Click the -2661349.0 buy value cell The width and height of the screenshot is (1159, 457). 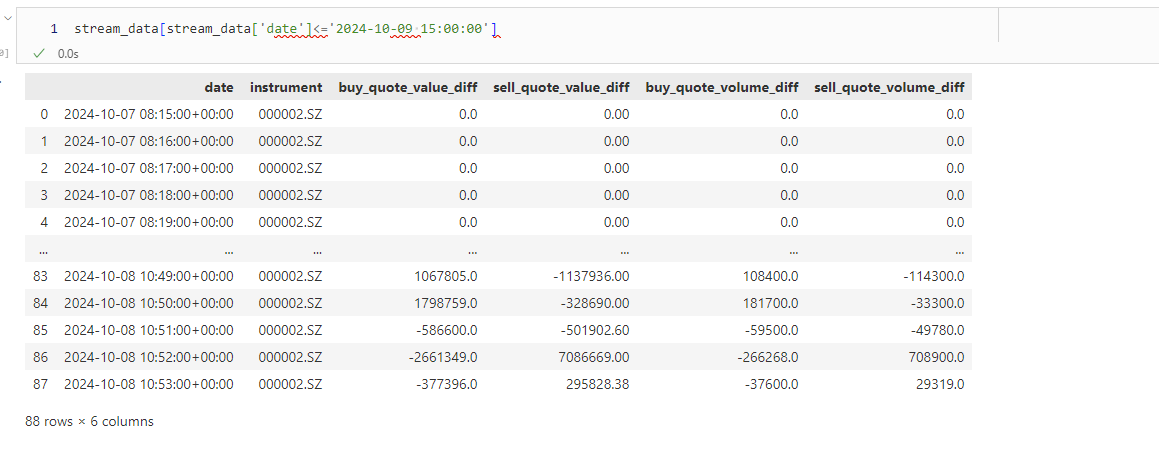(x=443, y=357)
